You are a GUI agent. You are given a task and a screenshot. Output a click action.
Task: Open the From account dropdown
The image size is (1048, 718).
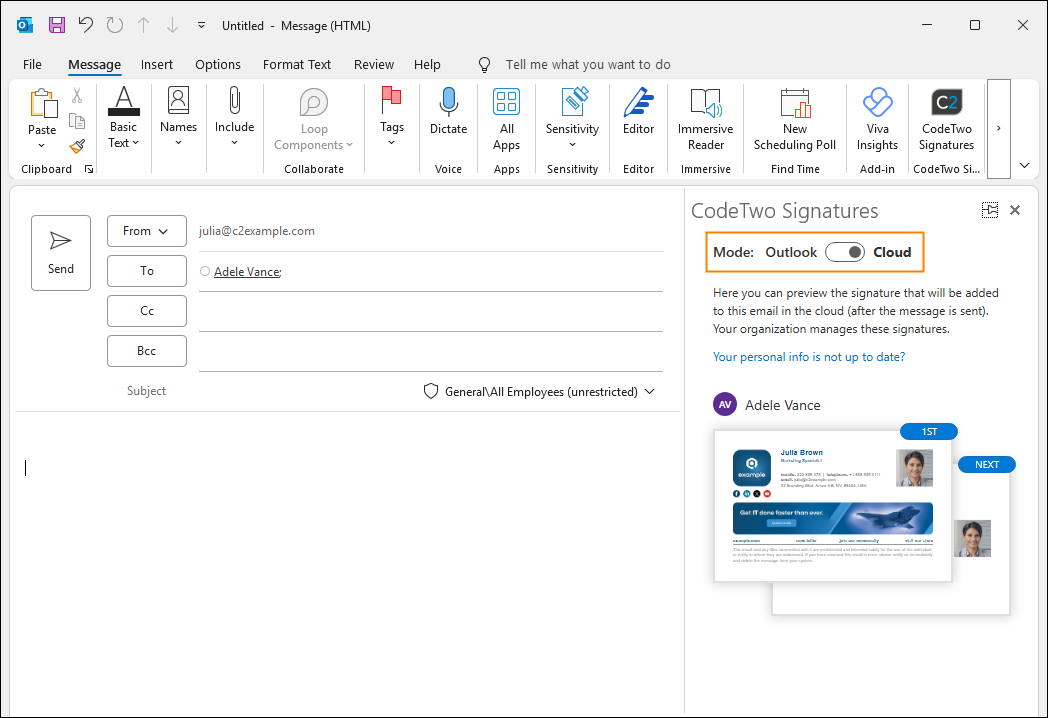click(x=146, y=231)
